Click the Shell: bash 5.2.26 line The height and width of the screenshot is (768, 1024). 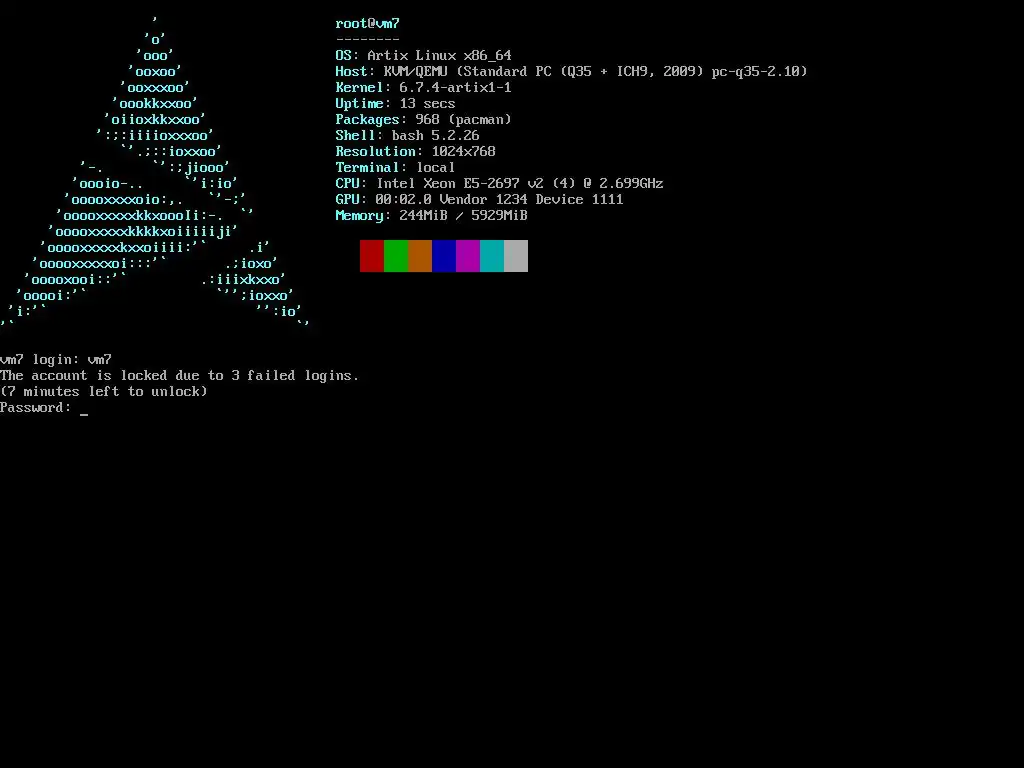point(408,135)
